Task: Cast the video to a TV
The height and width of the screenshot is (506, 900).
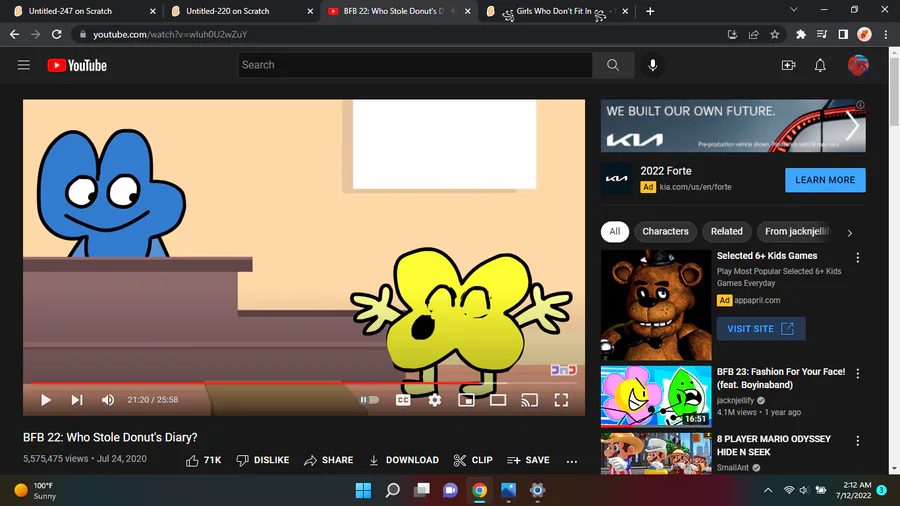Action: 529,400
